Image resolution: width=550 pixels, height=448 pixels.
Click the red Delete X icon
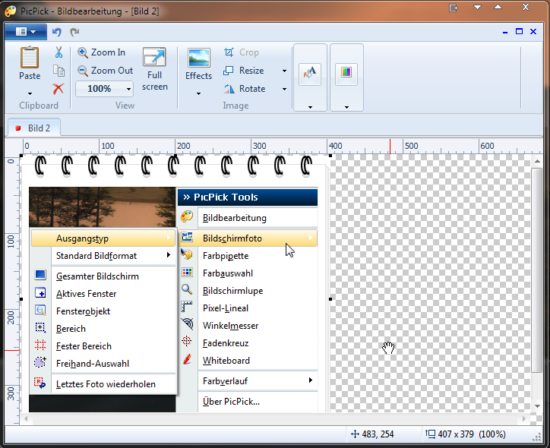pyautogui.click(x=59, y=89)
